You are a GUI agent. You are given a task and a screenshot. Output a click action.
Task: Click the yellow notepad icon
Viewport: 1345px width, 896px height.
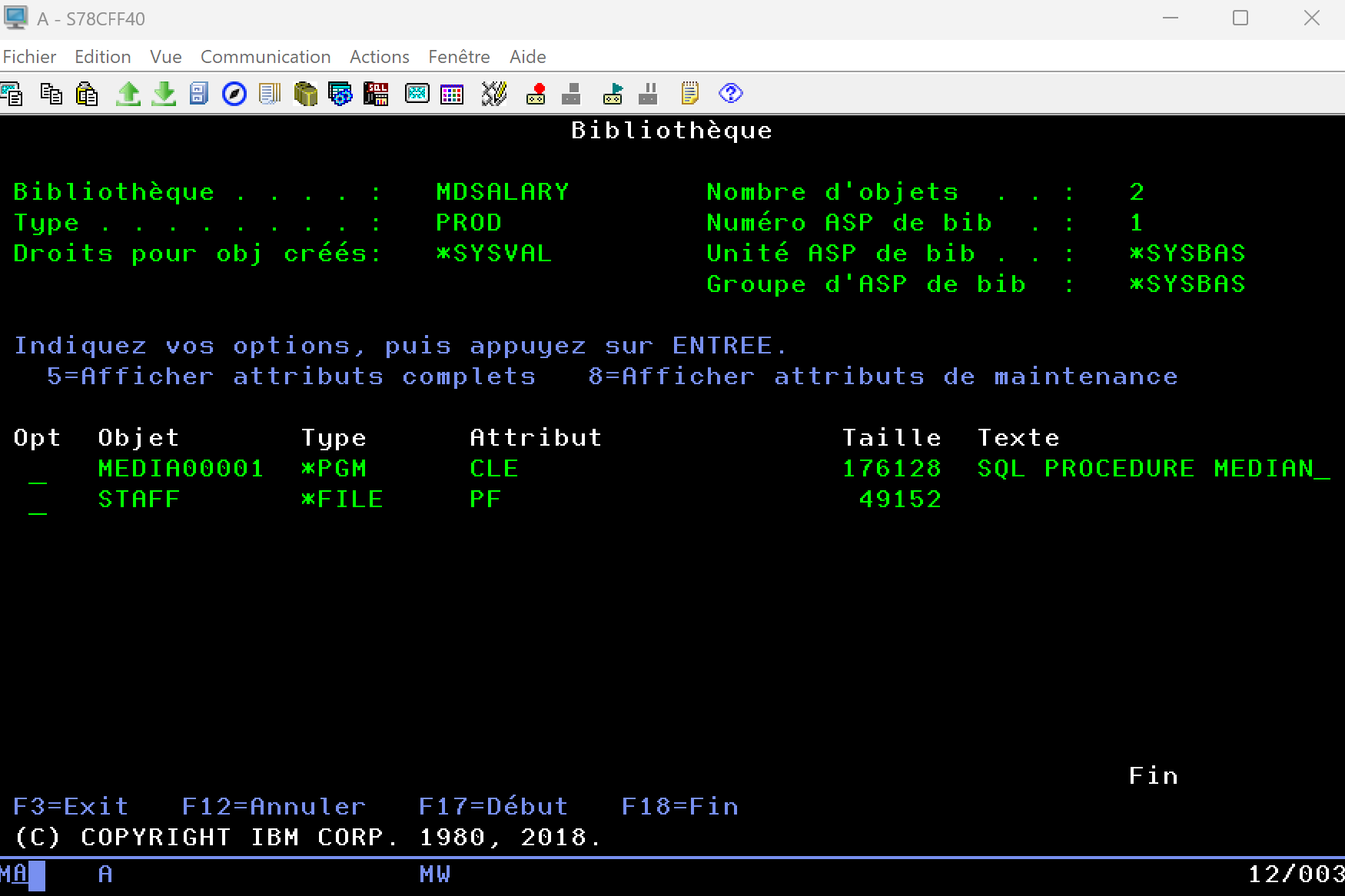click(x=689, y=94)
